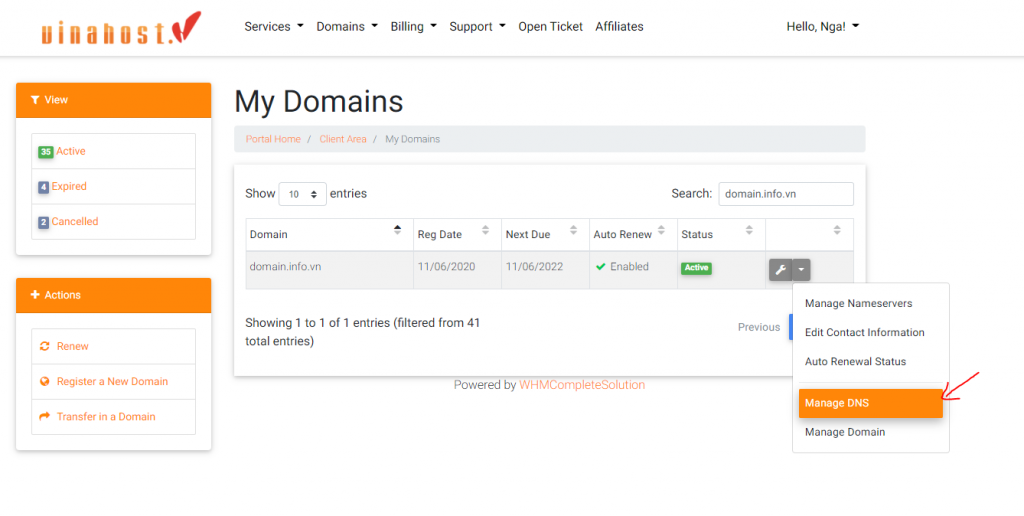Click the globe icon for Register a New Domain

point(45,382)
